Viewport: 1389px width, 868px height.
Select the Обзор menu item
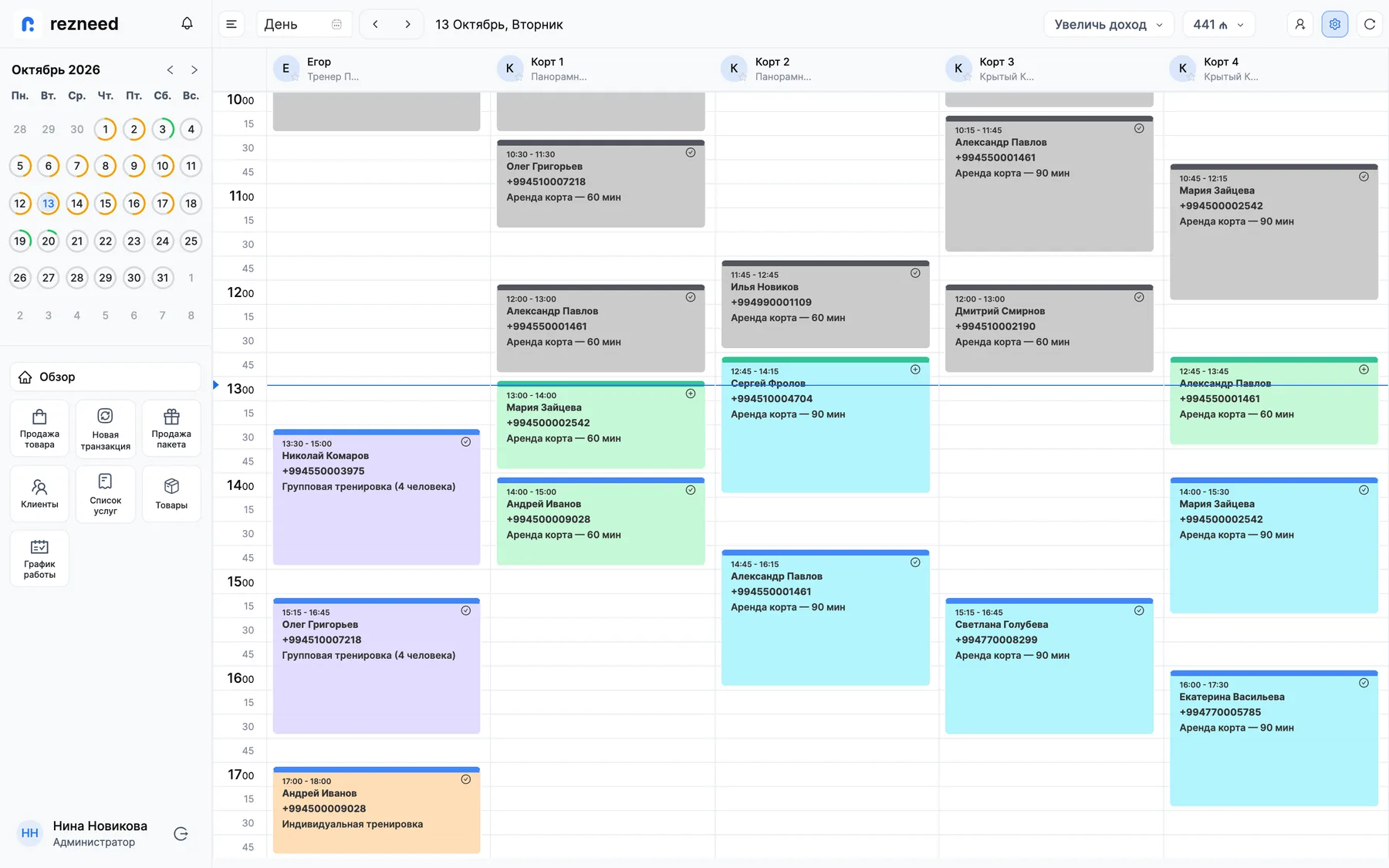[106, 377]
